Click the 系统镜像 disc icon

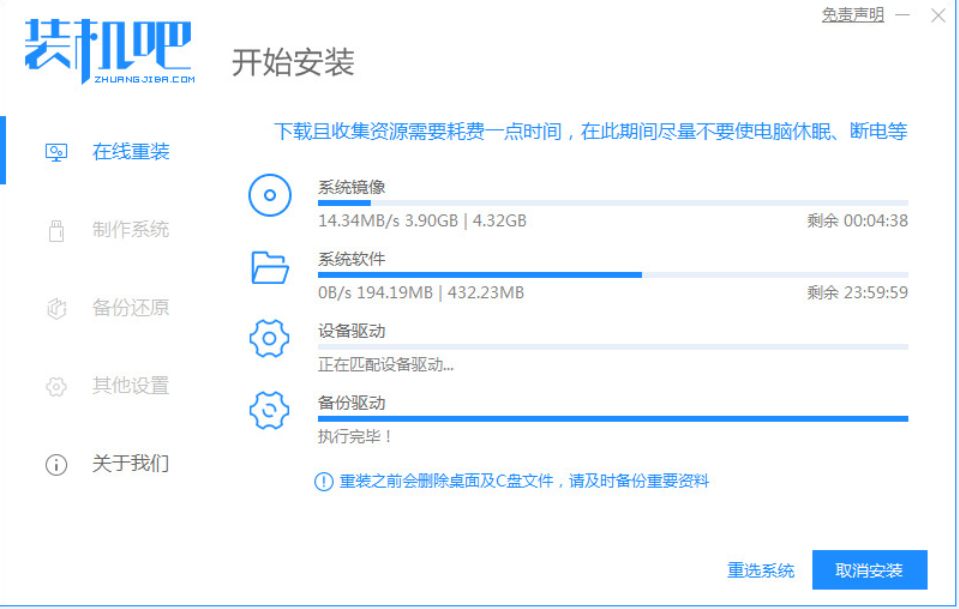[270, 195]
